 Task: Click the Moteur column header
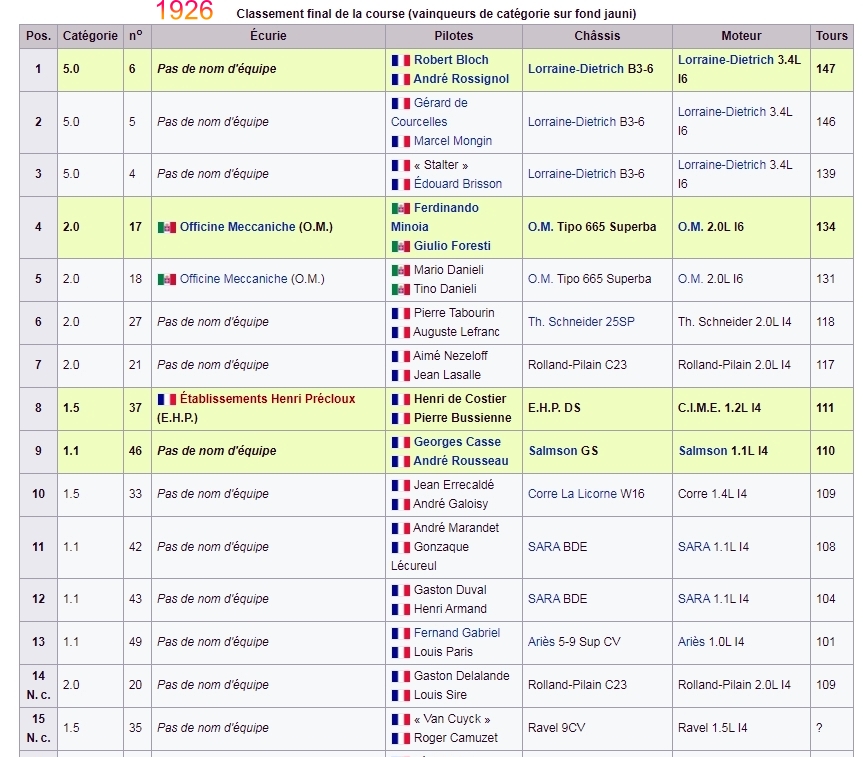coord(741,36)
